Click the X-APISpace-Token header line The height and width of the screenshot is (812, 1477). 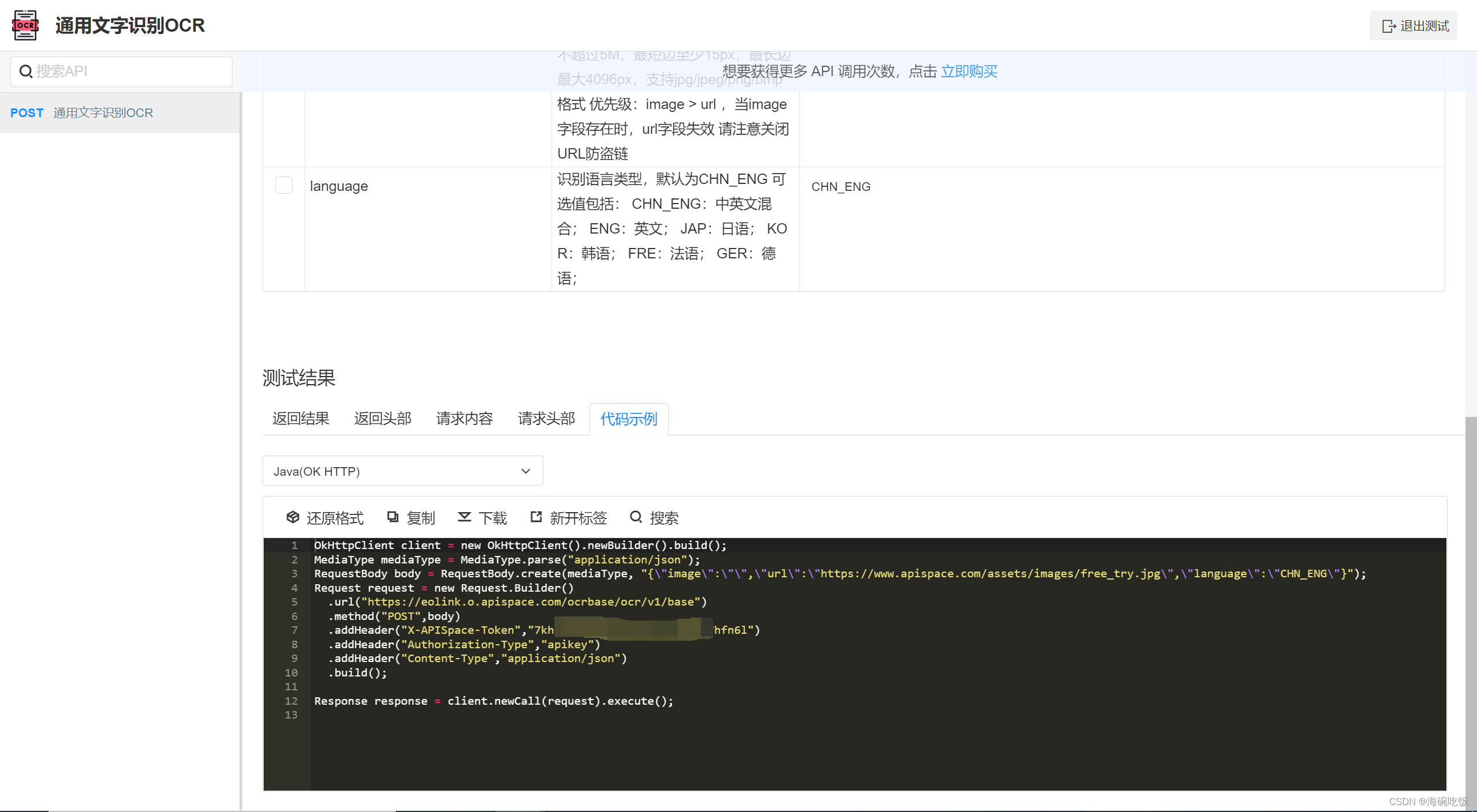[x=544, y=630]
